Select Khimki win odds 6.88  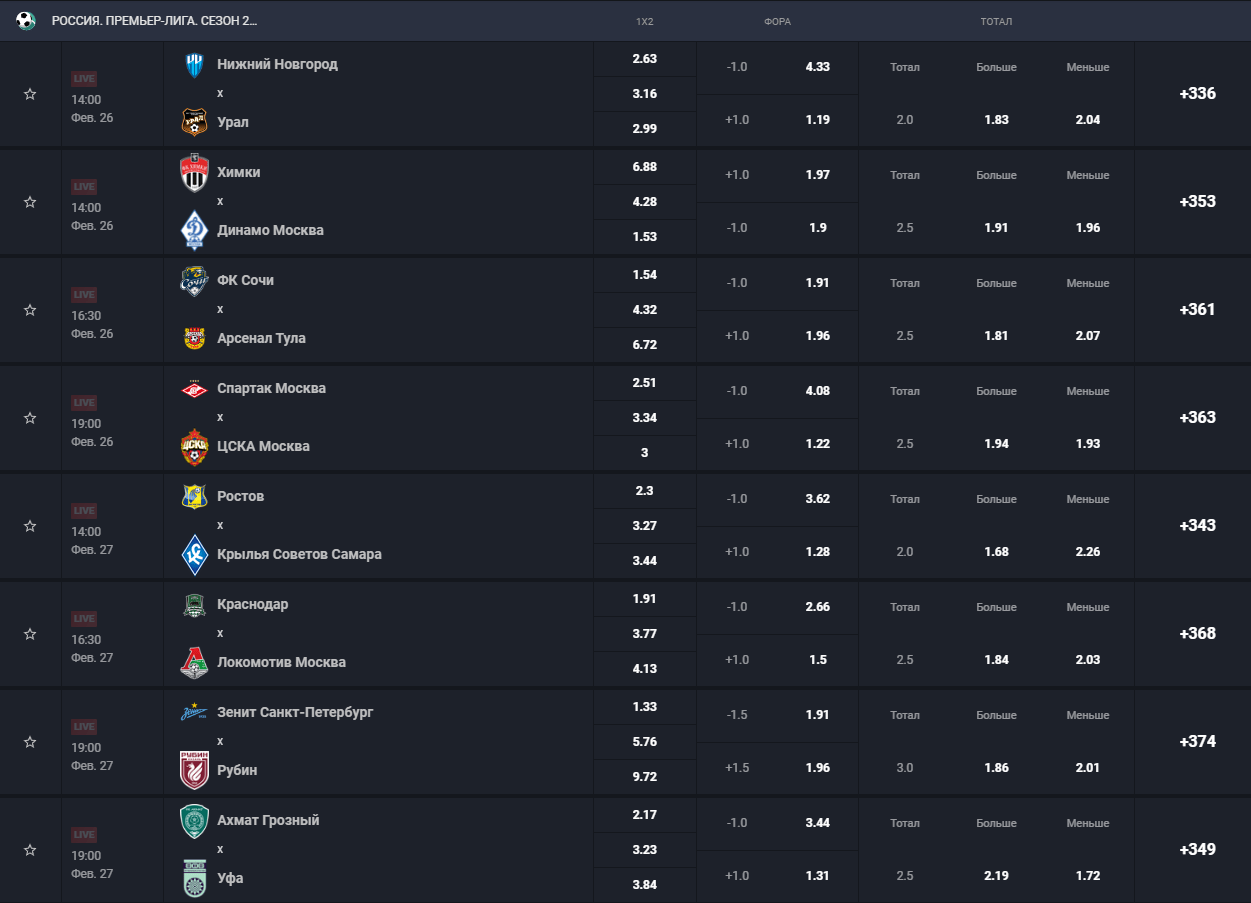click(644, 167)
